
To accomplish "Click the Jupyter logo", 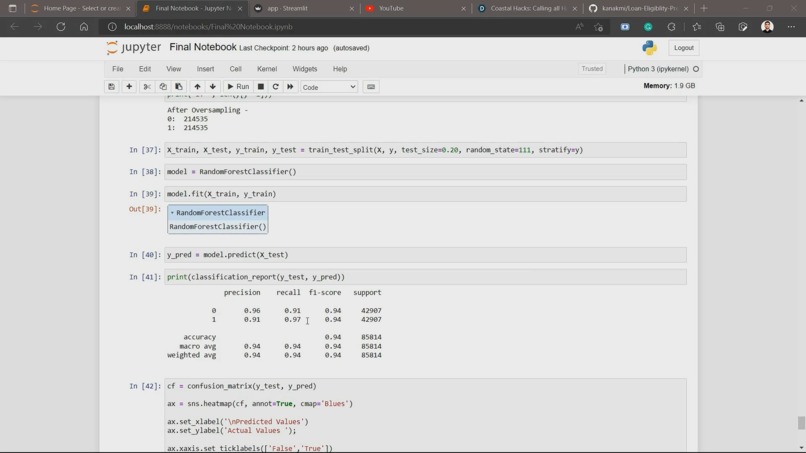I will [134, 47].
